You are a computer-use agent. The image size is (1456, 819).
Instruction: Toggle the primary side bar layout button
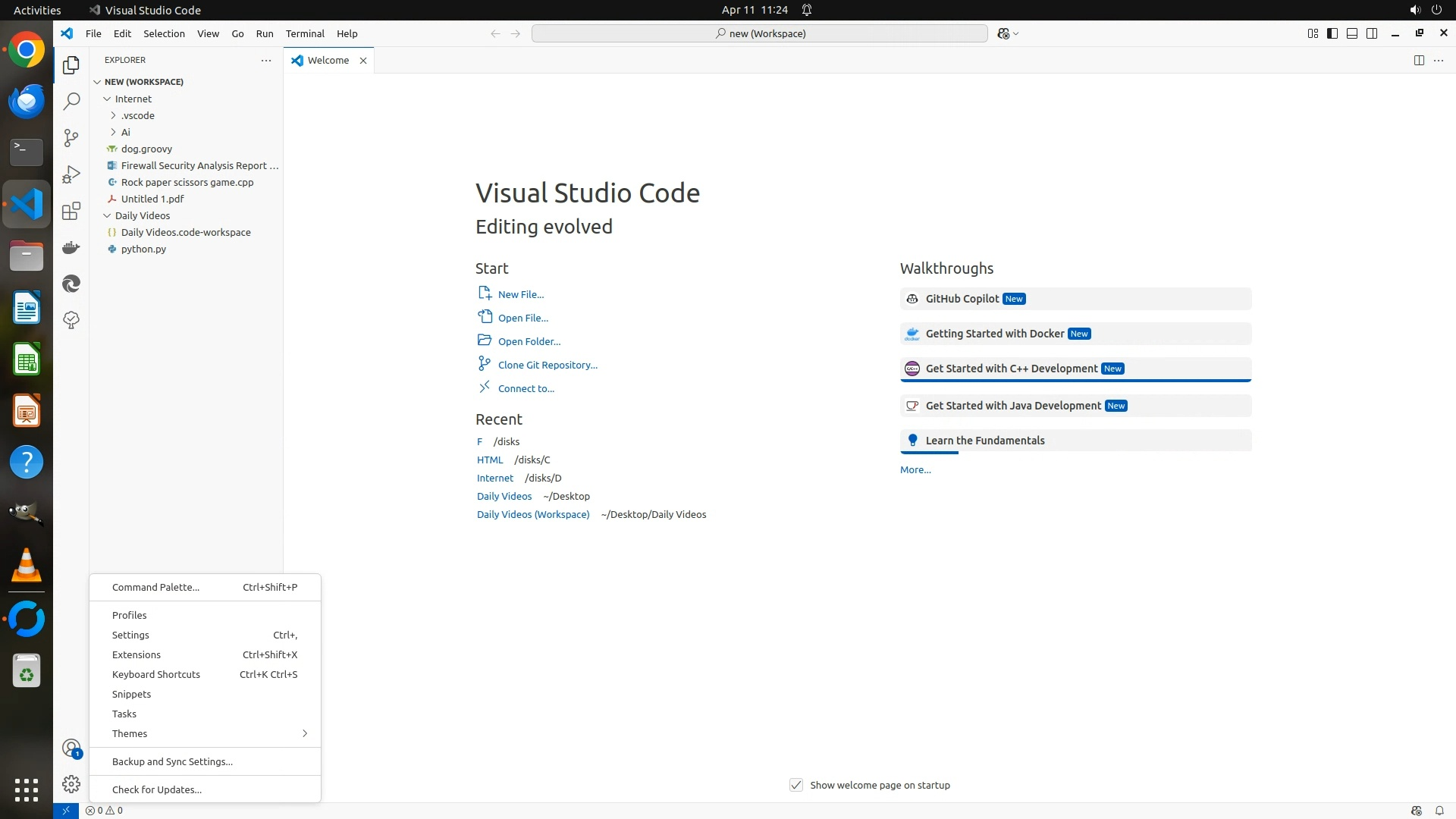(1332, 33)
